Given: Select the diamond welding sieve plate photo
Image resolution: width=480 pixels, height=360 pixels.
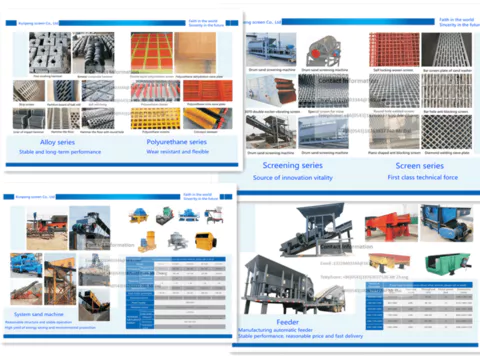Looking at the screenshot, I should 446,132.
